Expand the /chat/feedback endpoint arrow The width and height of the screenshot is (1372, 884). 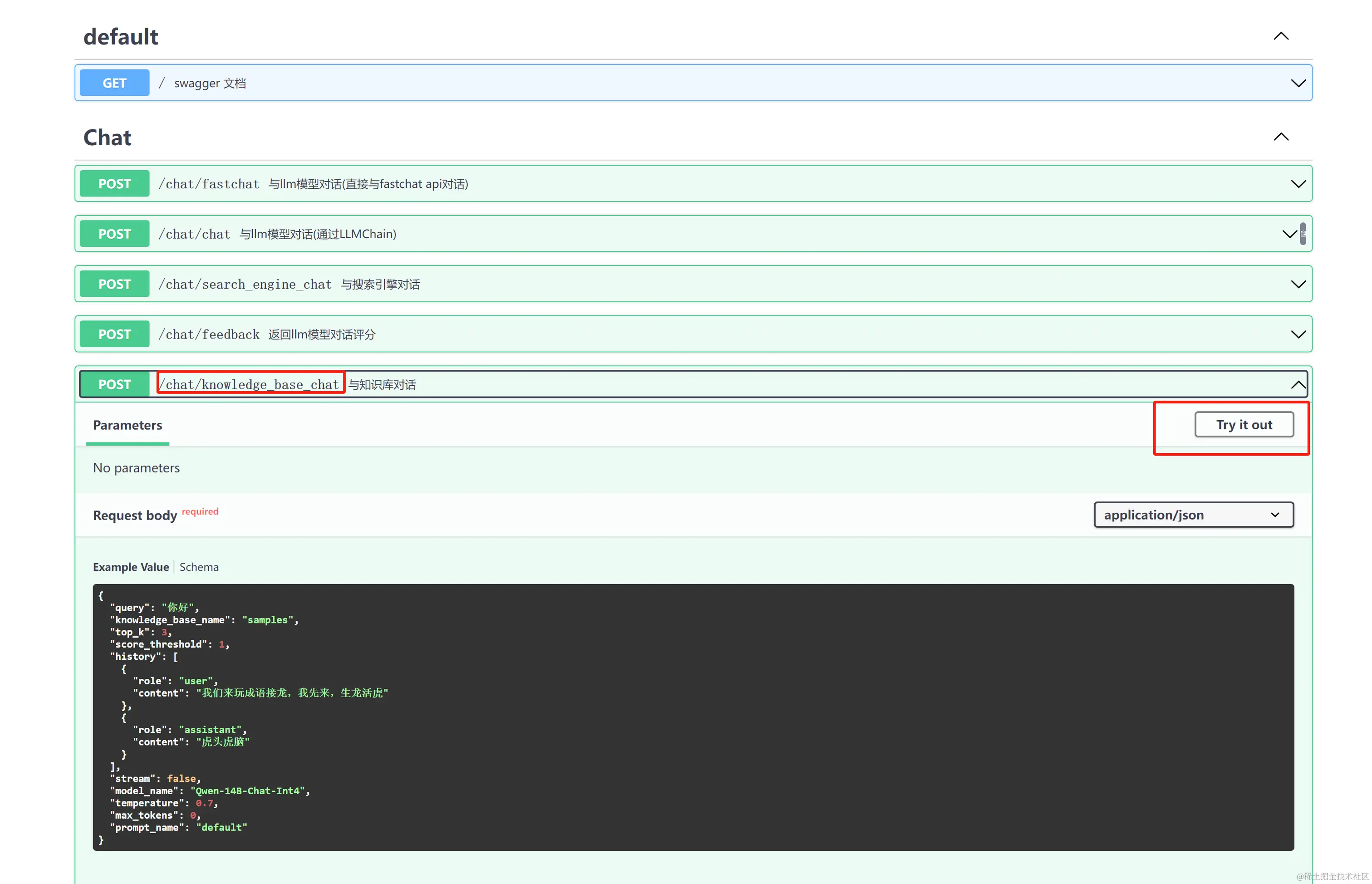pos(1298,334)
